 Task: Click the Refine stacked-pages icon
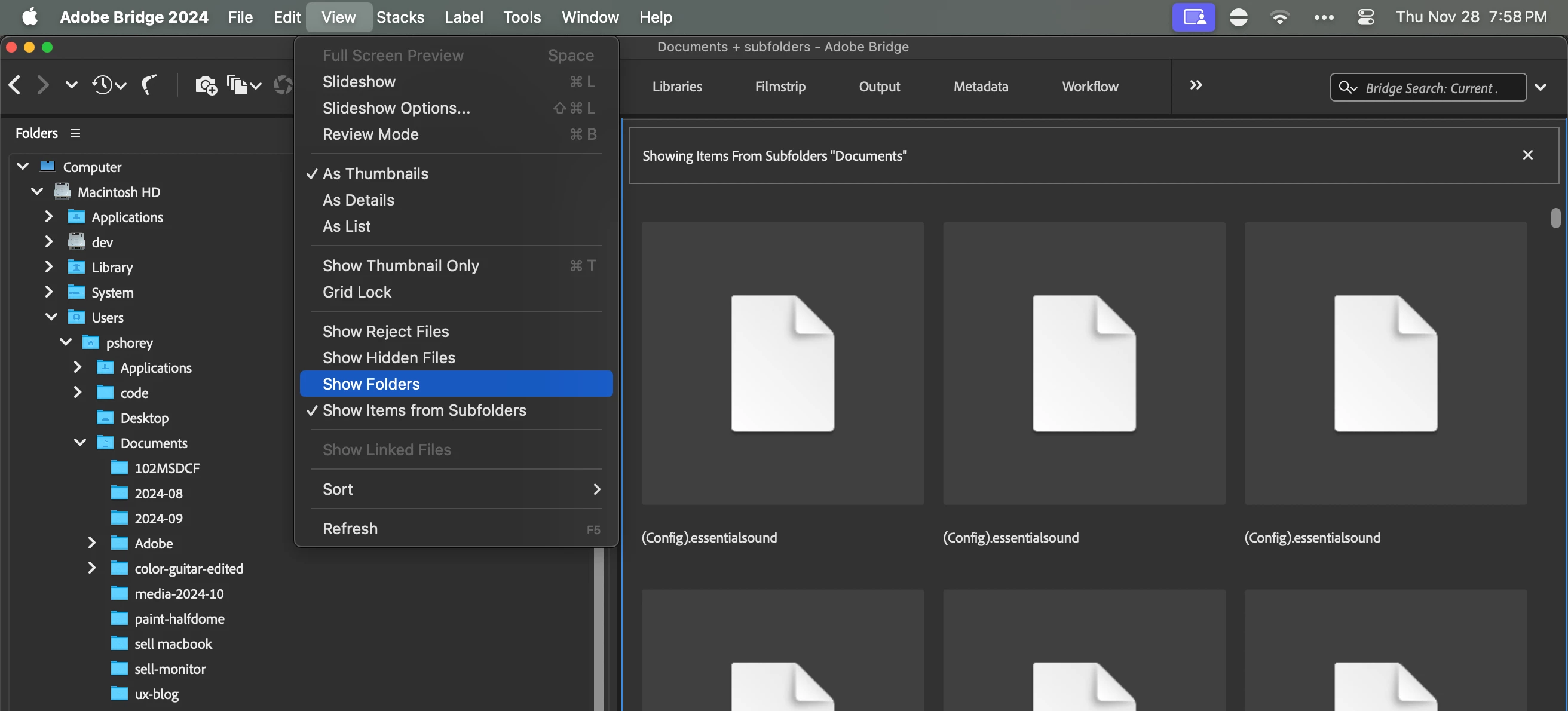[x=238, y=85]
